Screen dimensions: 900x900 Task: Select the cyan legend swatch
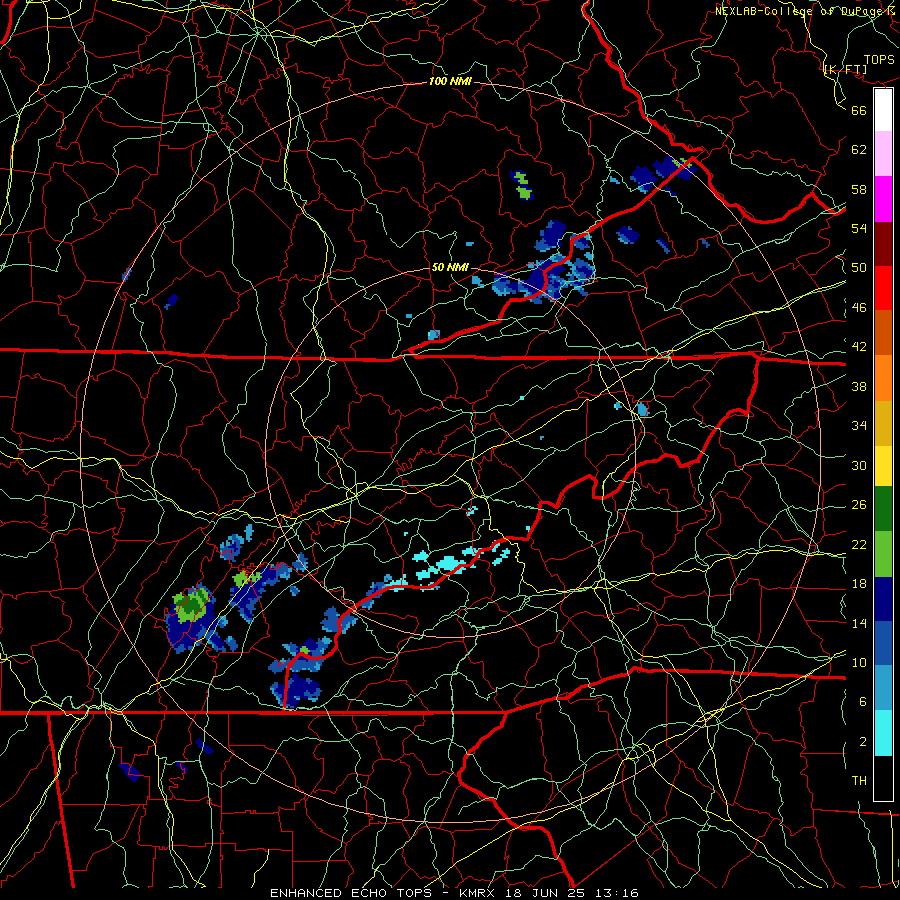[x=883, y=733]
